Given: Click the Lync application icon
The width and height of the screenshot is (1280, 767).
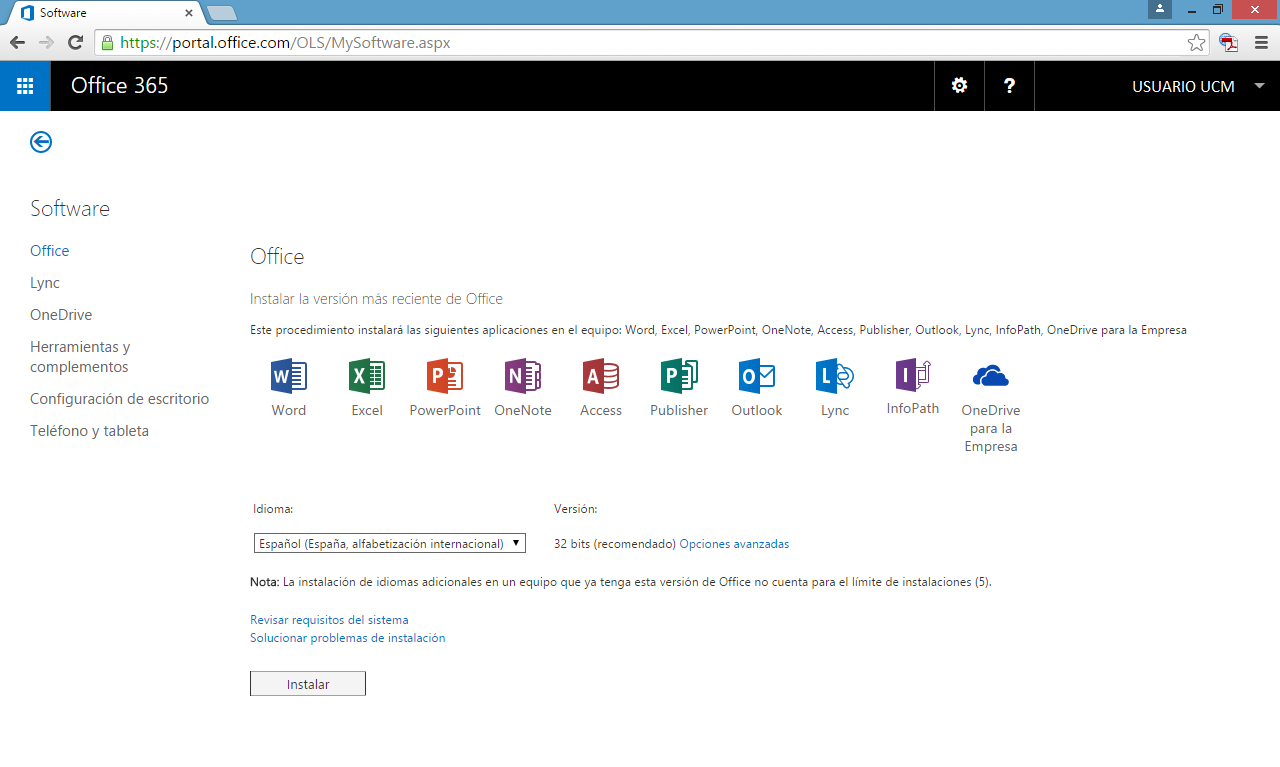Looking at the screenshot, I should pyautogui.click(x=835, y=377).
